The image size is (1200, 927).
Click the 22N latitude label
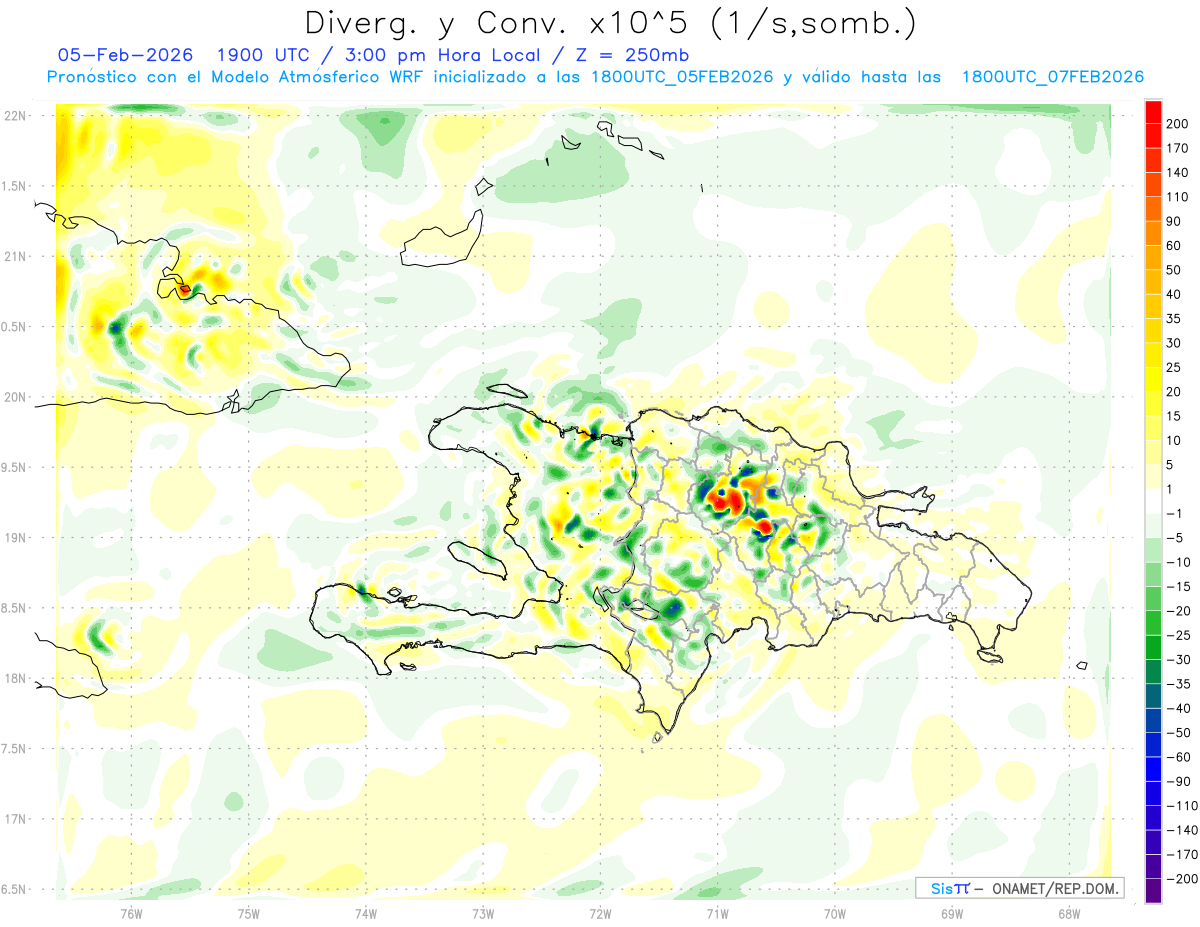click(14, 116)
